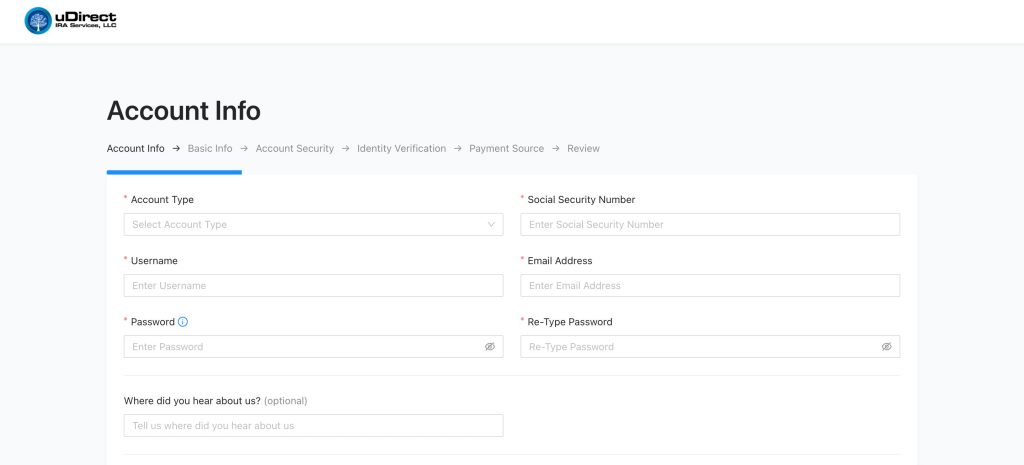Focus the Re-Type Password input
The image size is (1024, 465).
pyautogui.click(x=695, y=347)
